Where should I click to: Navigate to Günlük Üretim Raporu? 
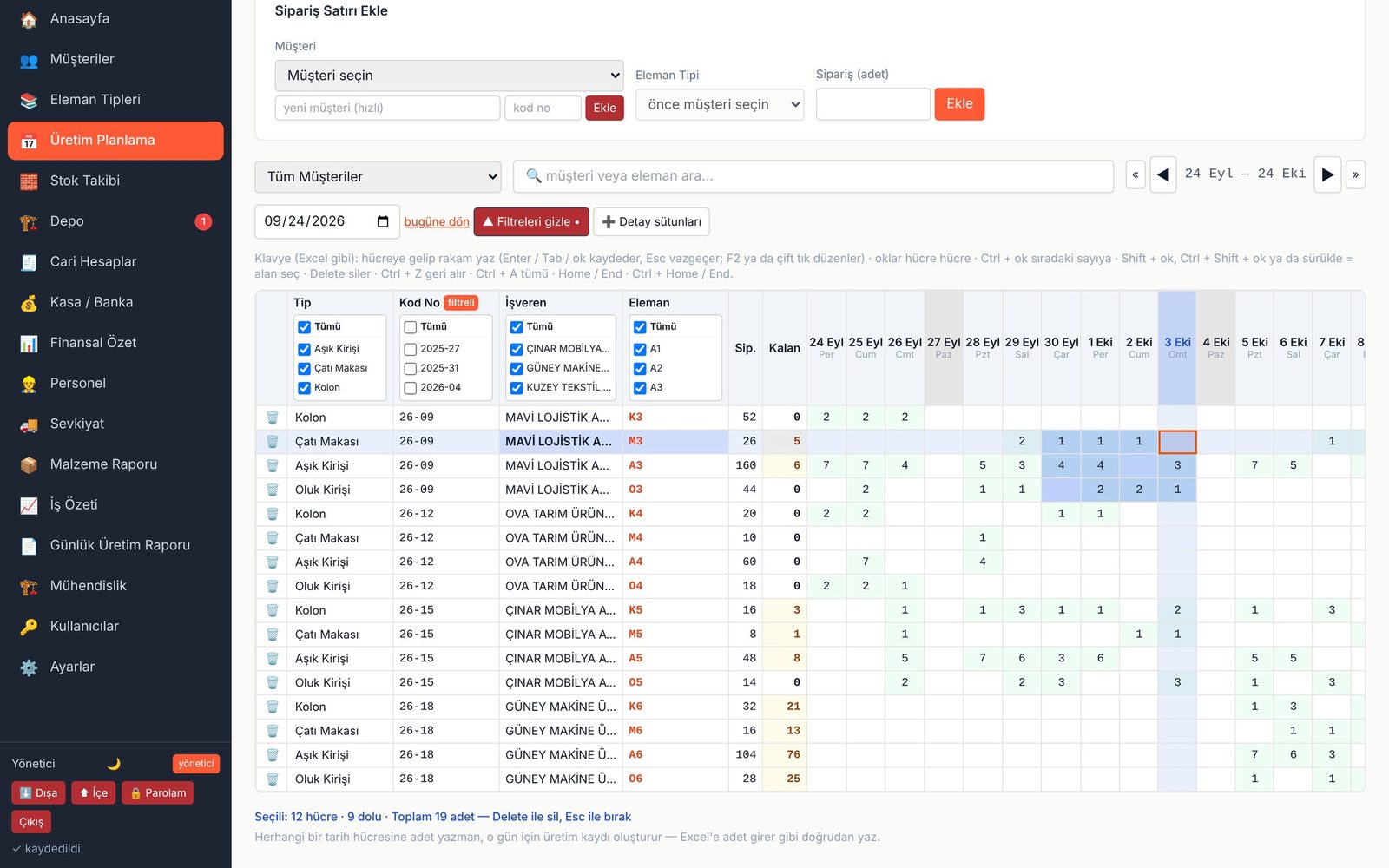point(115,545)
